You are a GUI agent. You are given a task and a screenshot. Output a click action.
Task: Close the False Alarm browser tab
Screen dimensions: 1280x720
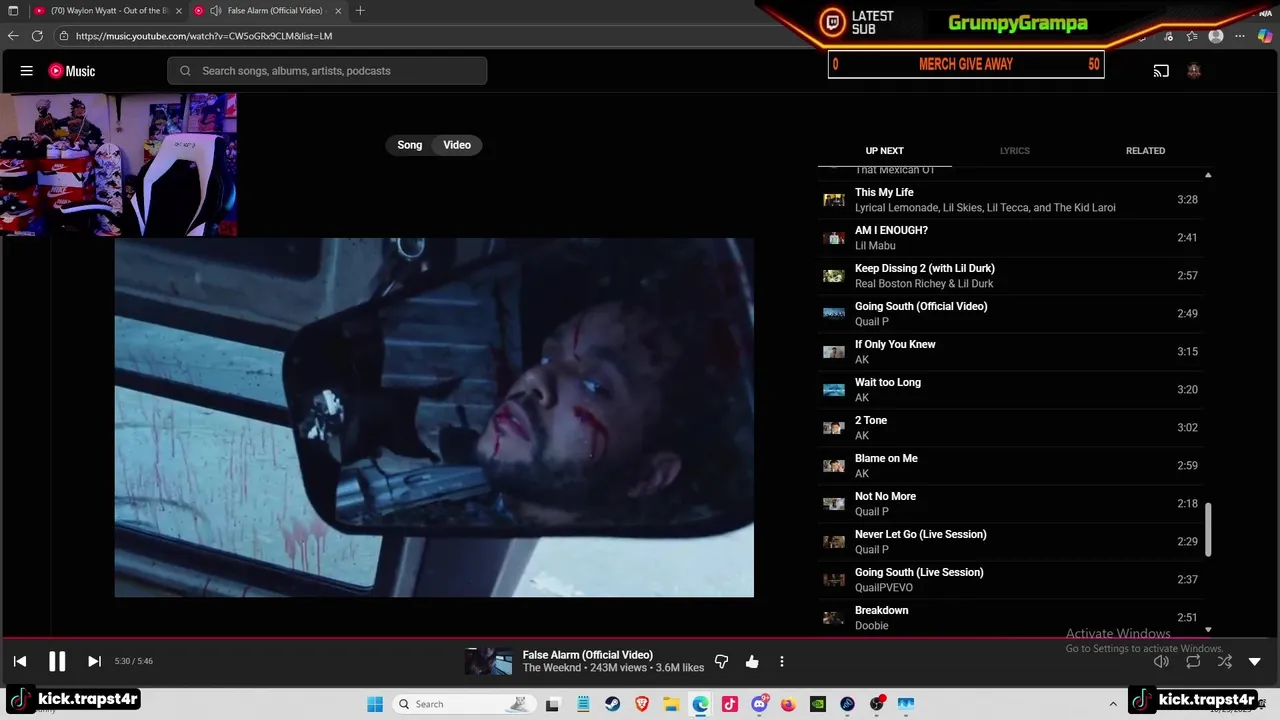point(338,11)
